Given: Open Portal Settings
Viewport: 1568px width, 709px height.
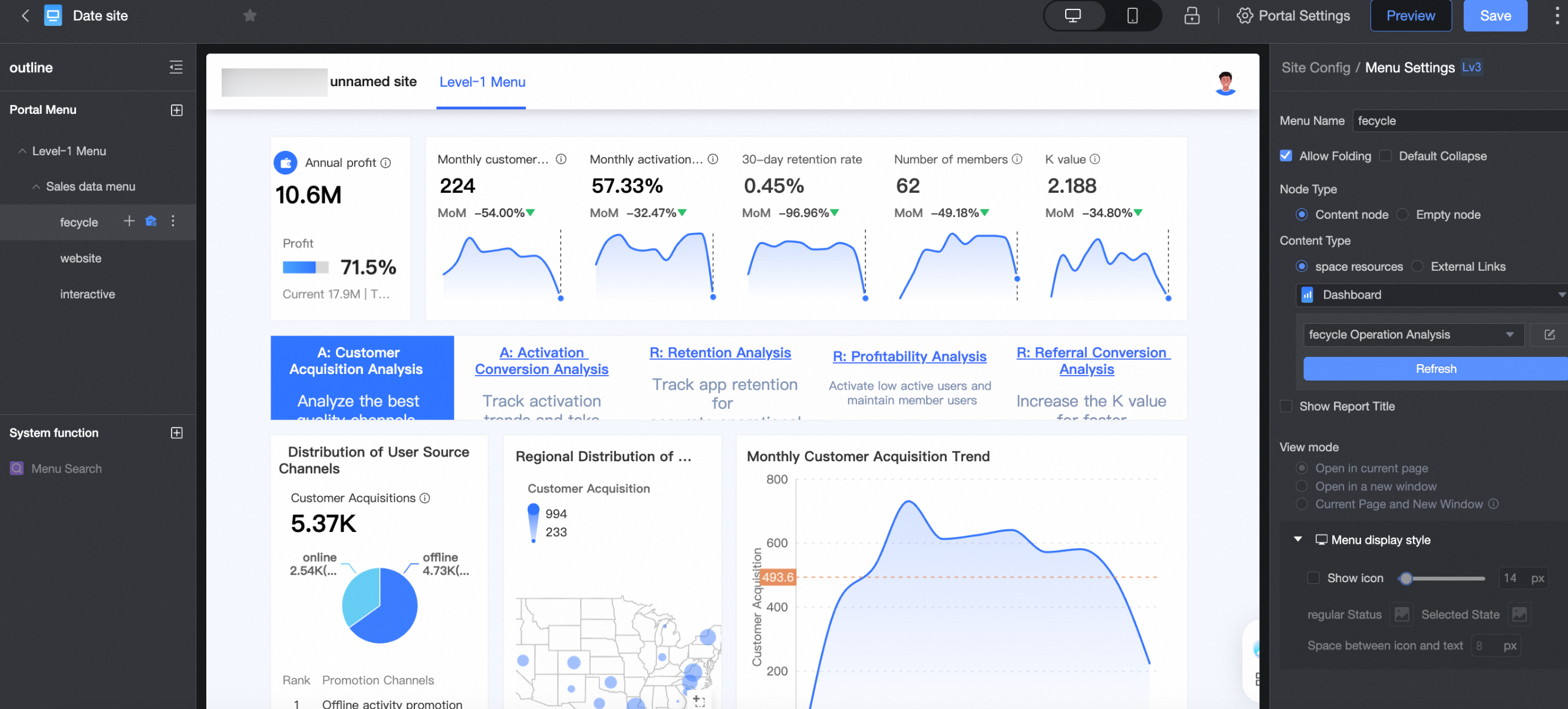Looking at the screenshot, I should coord(1293,16).
